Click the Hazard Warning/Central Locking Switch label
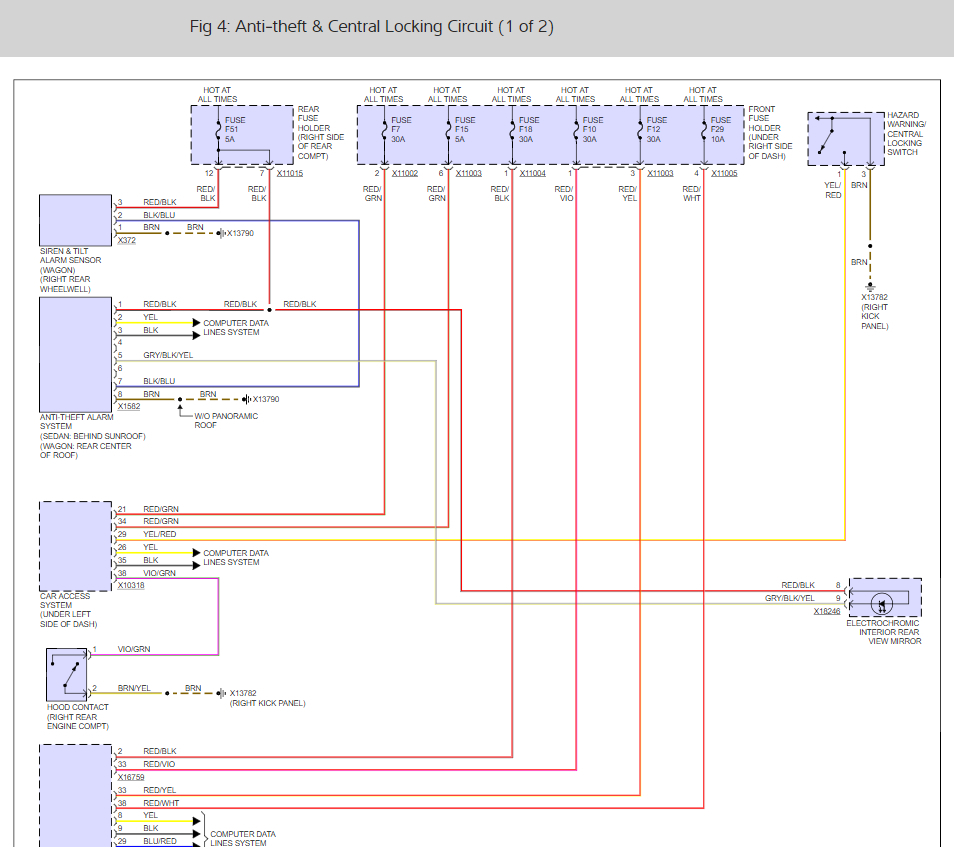Viewport: 954px width, 863px height. 906,133
